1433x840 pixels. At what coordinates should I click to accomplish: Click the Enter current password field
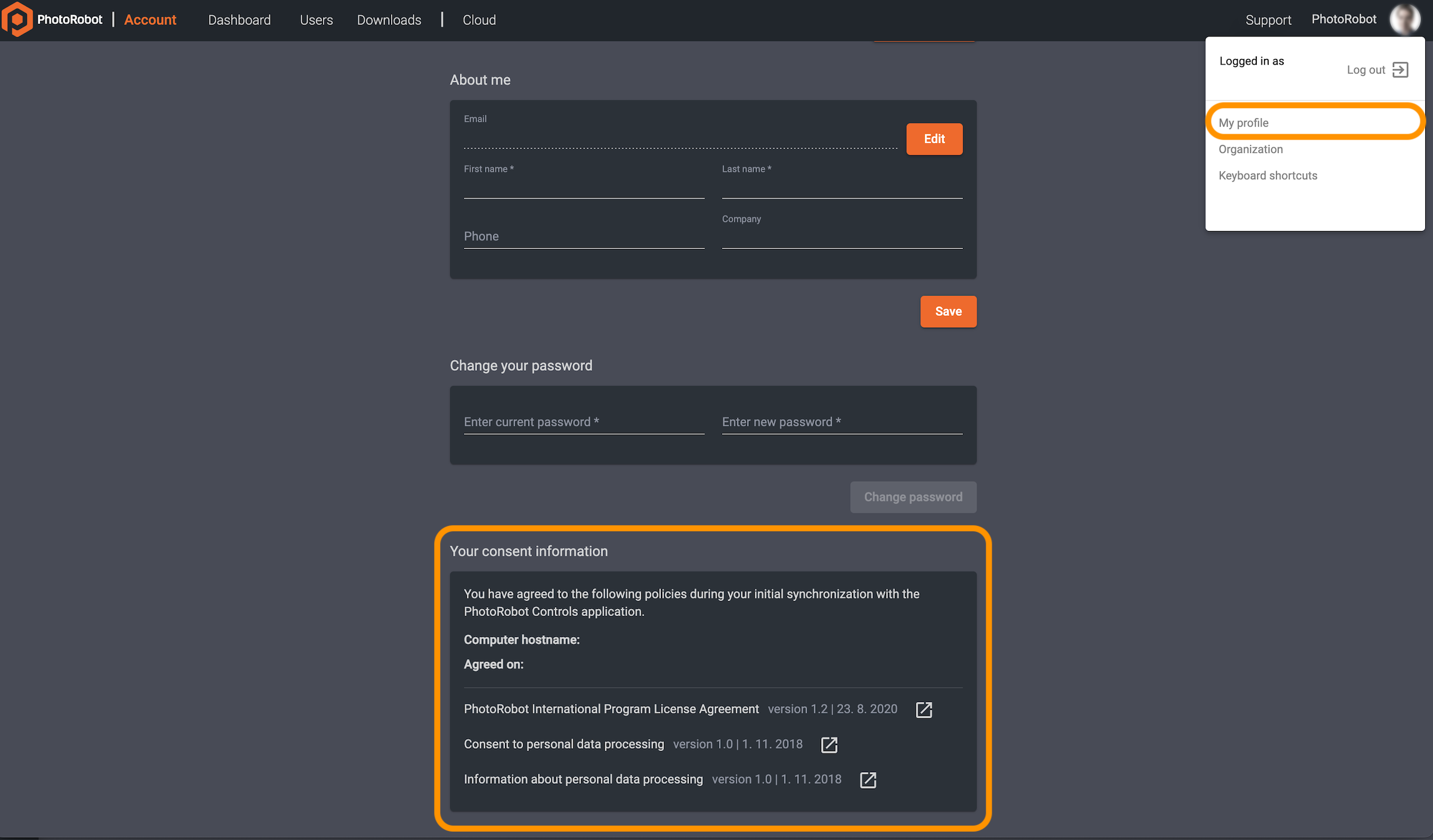click(583, 422)
